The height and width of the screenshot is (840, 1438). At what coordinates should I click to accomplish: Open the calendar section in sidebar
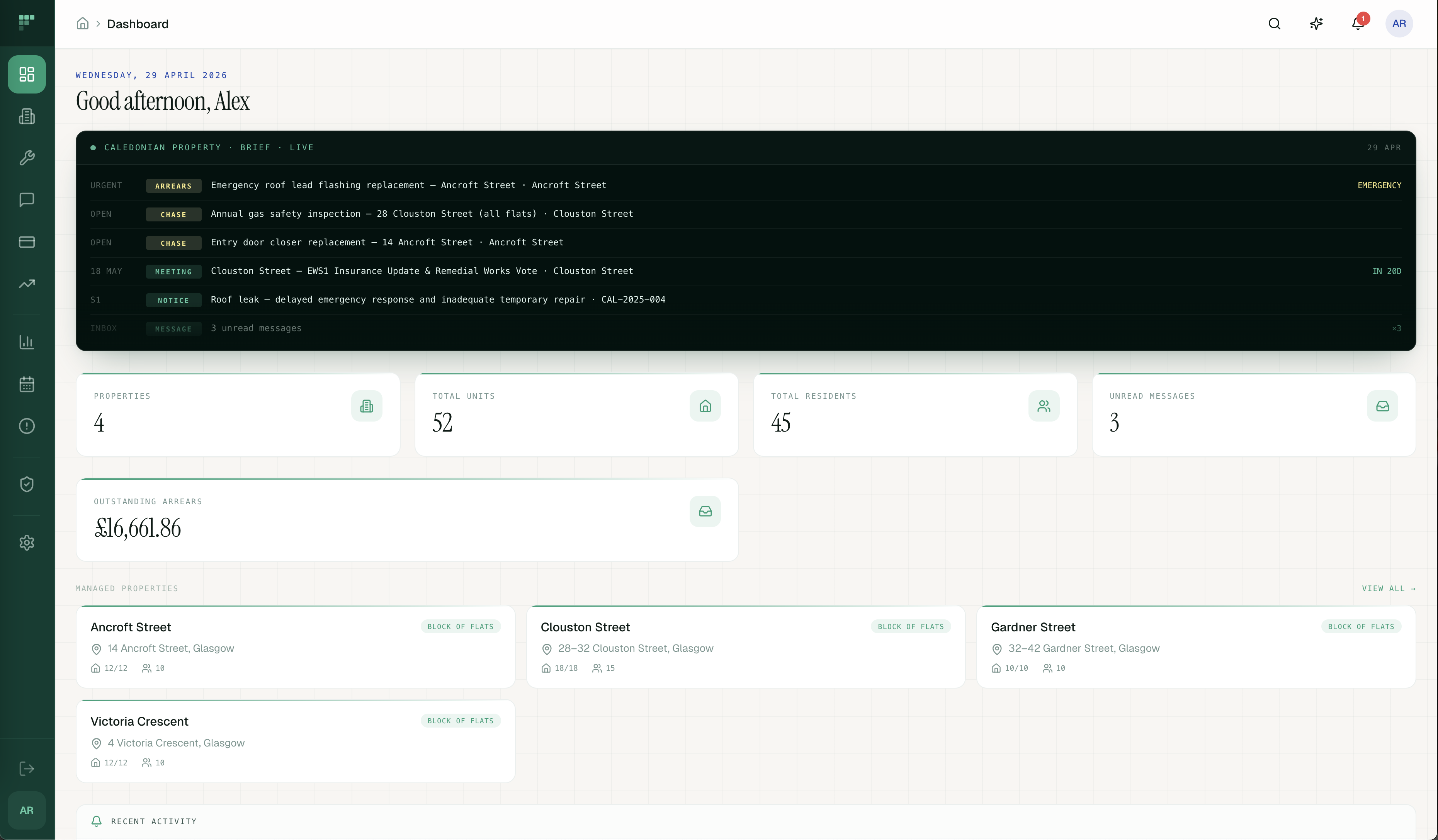coord(26,384)
